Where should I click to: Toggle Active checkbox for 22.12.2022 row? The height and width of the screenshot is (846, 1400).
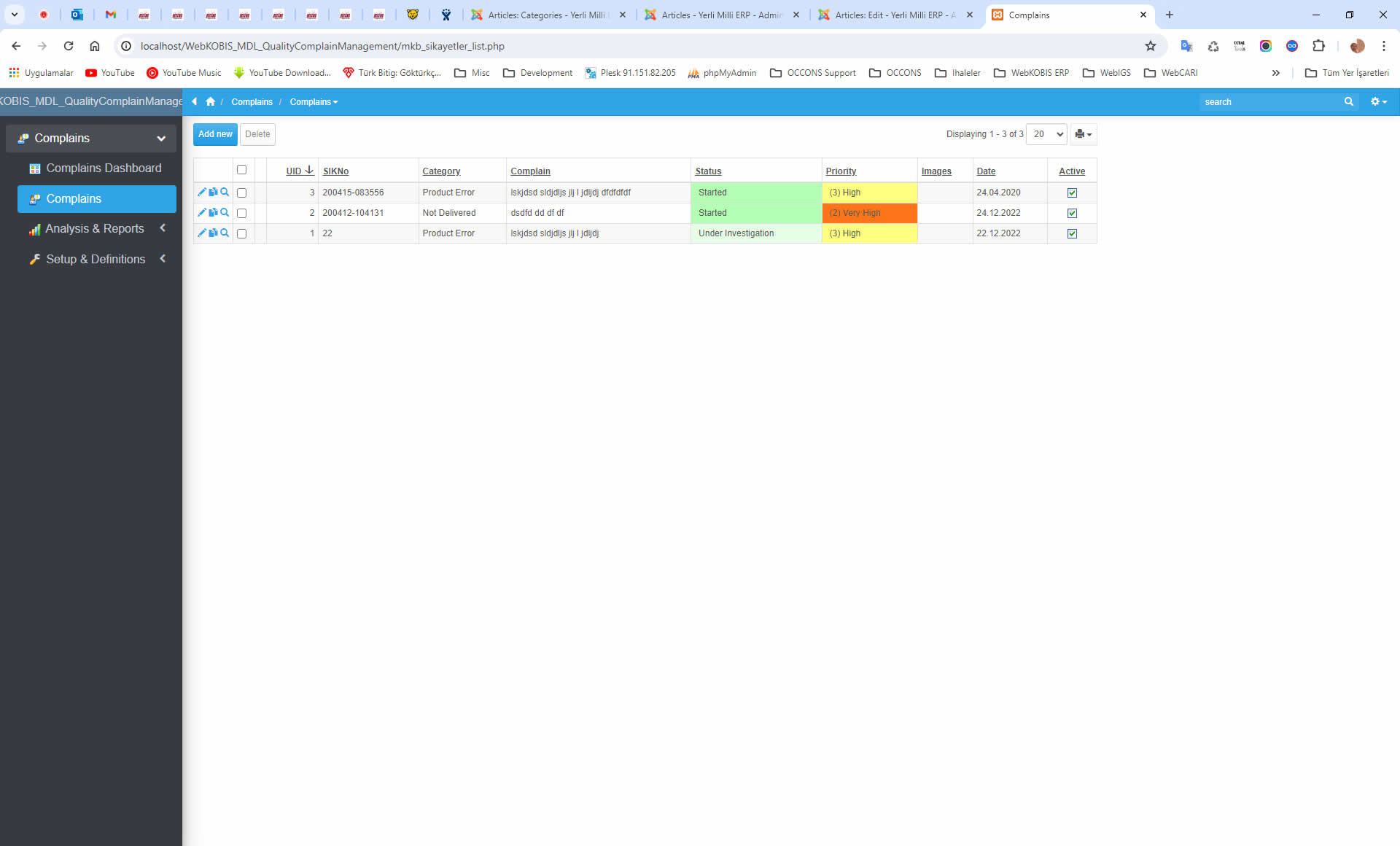(1072, 234)
